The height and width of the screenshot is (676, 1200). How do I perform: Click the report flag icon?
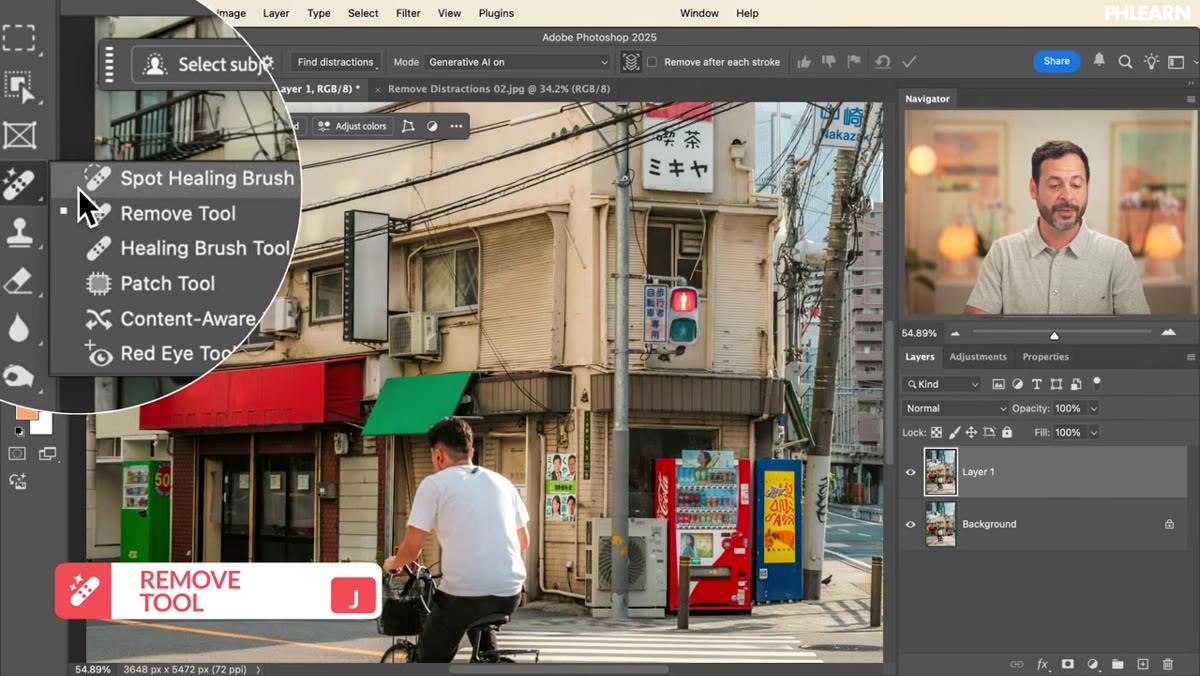coord(854,62)
